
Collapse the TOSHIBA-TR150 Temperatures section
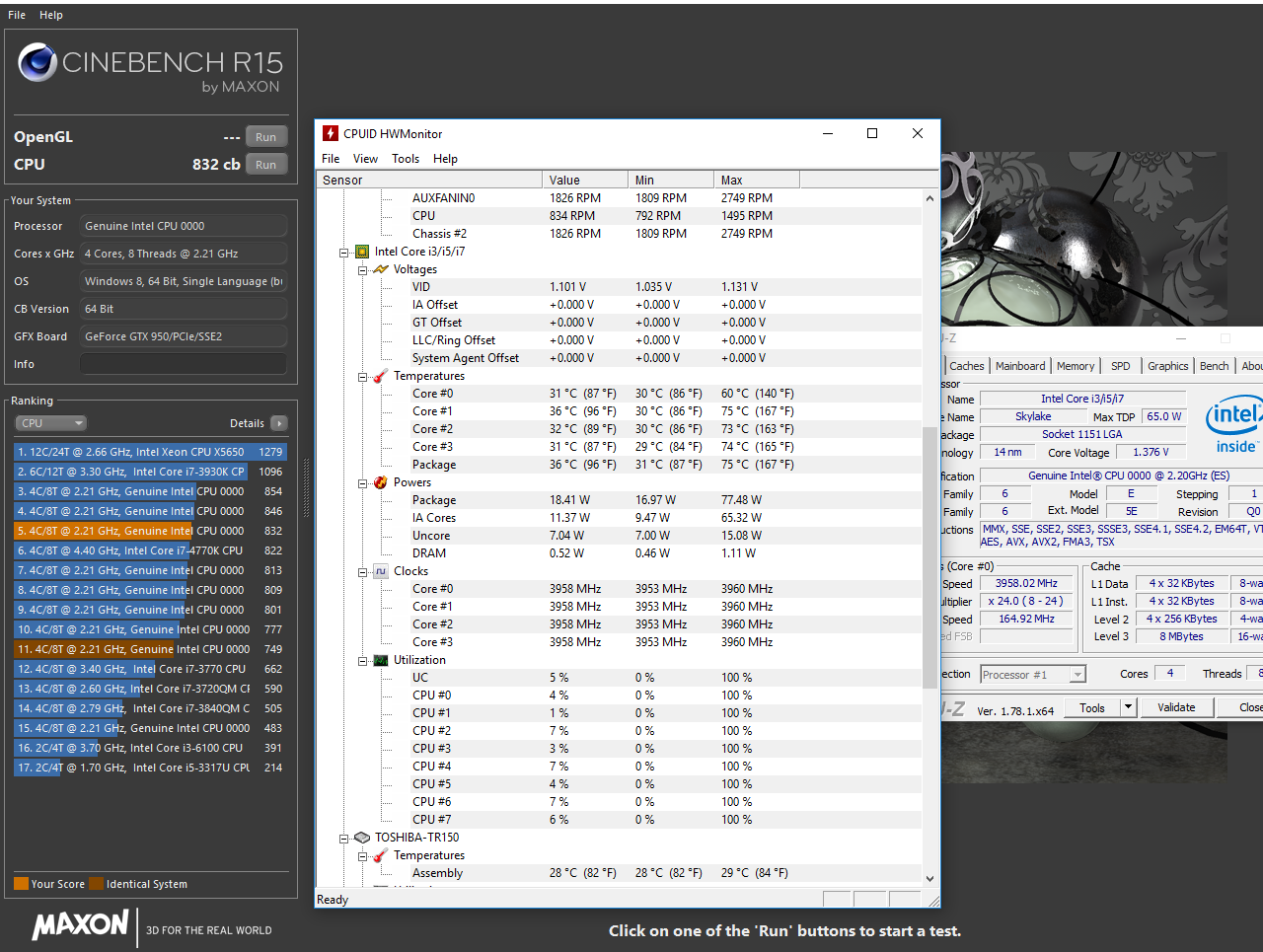pos(362,856)
